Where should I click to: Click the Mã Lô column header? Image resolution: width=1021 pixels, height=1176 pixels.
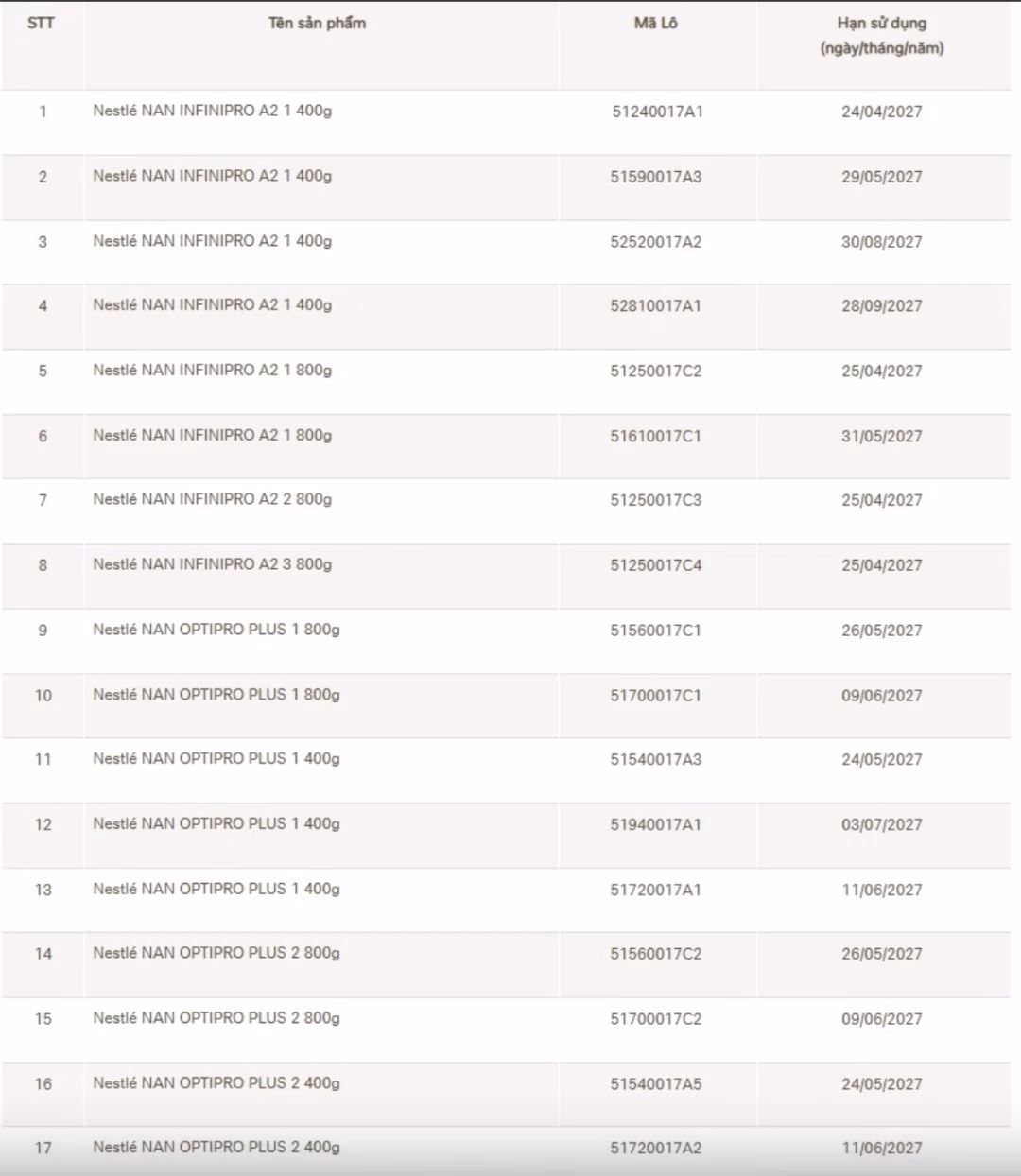pyautogui.click(x=656, y=23)
